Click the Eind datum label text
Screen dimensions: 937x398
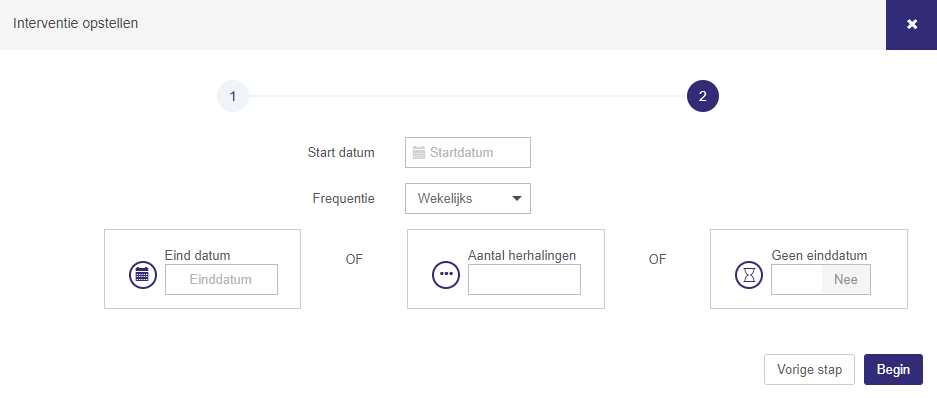pyautogui.click(x=197, y=256)
